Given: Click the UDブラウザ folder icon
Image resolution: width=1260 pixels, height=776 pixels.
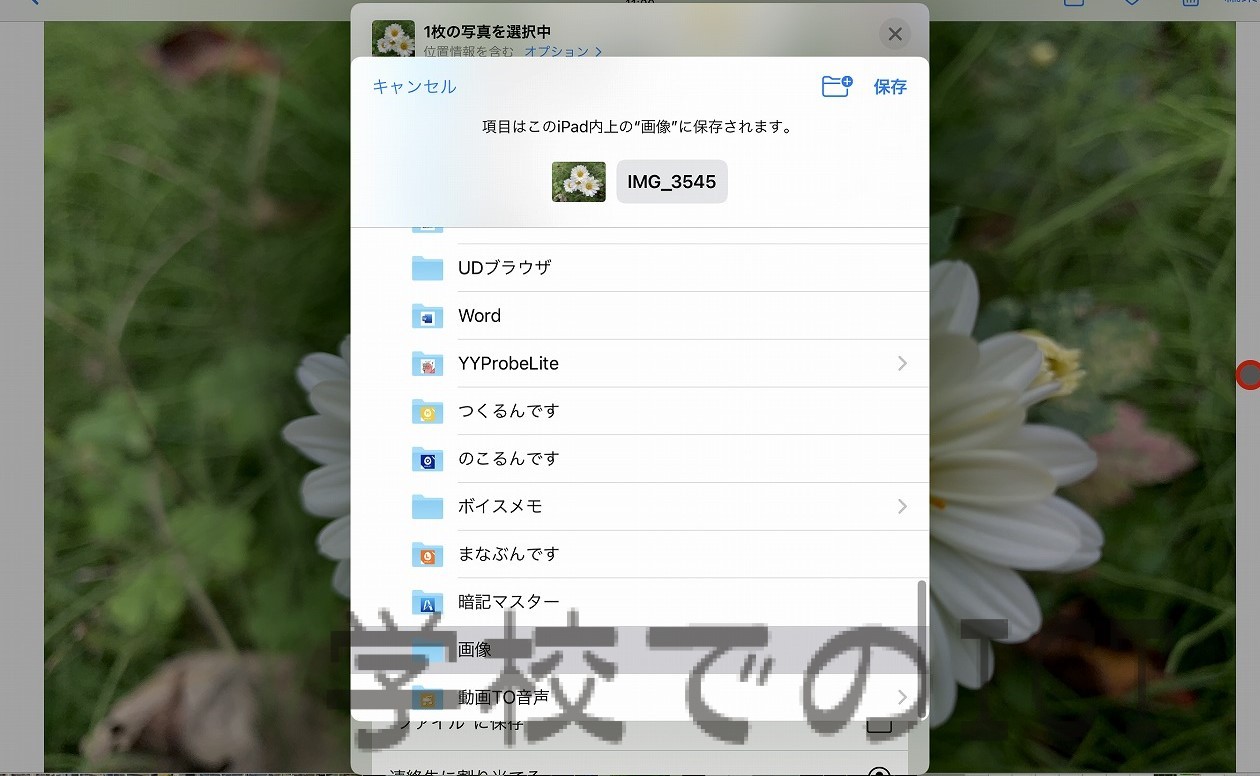Looking at the screenshot, I should [x=427, y=268].
